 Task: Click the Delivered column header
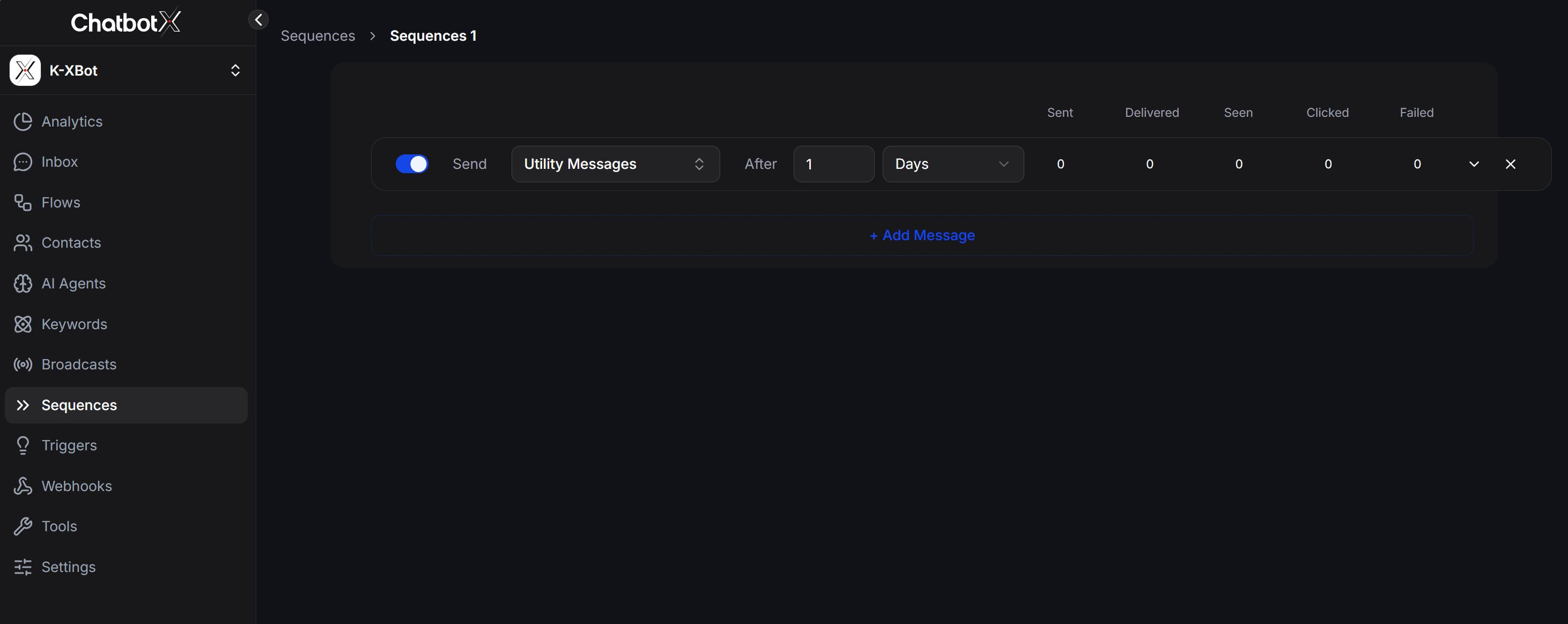(x=1152, y=113)
